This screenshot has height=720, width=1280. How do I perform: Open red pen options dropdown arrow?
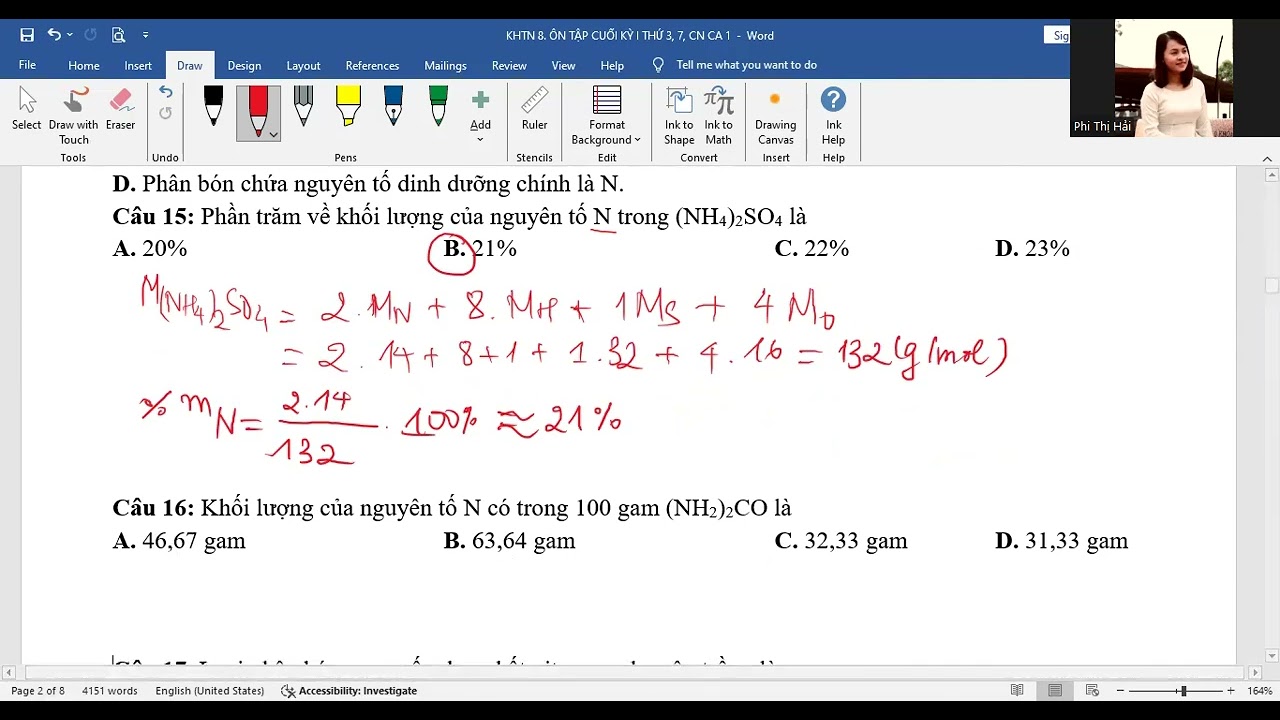(x=273, y=134)
